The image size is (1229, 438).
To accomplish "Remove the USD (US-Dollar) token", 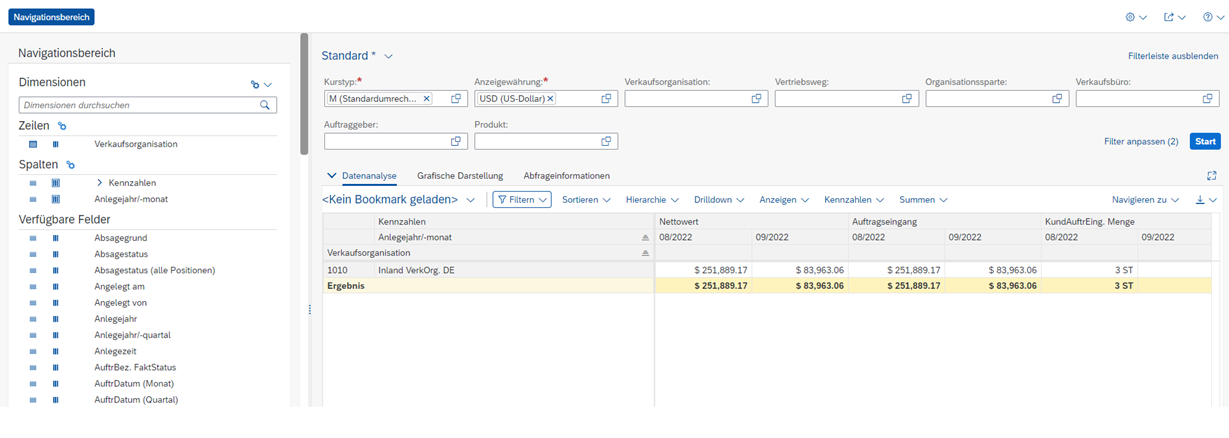I will click(550, 99).
